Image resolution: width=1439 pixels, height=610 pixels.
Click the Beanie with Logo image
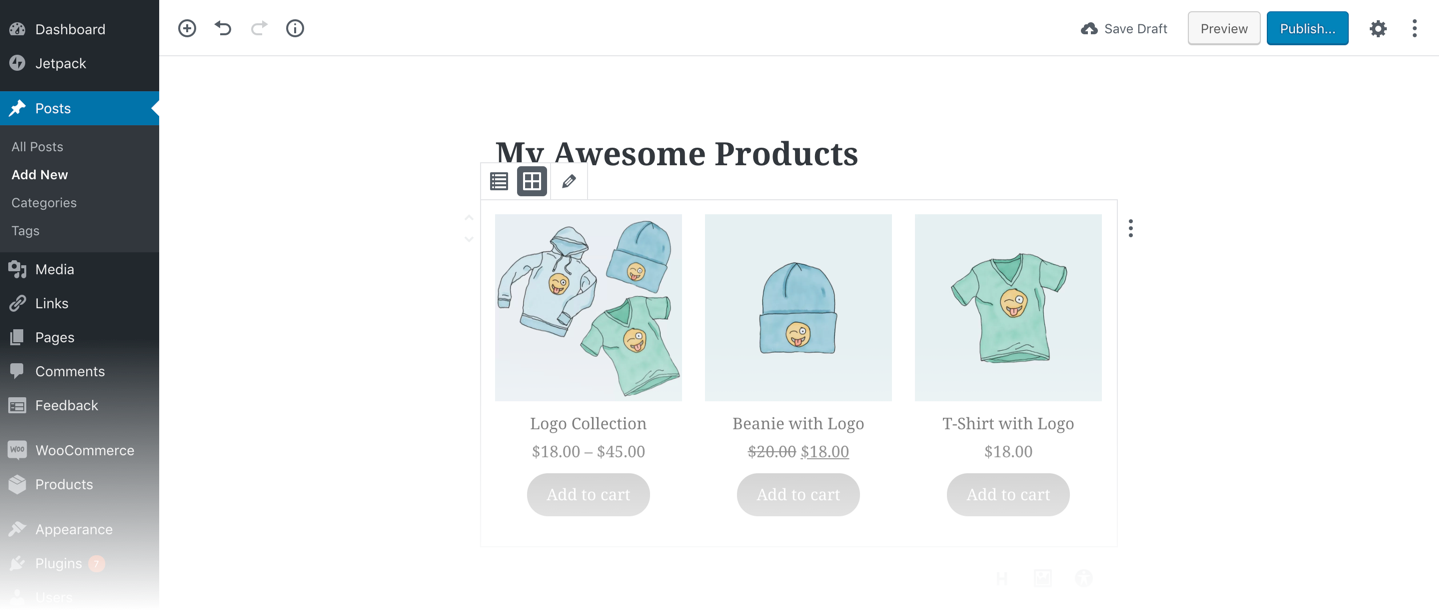pos(798,308)
